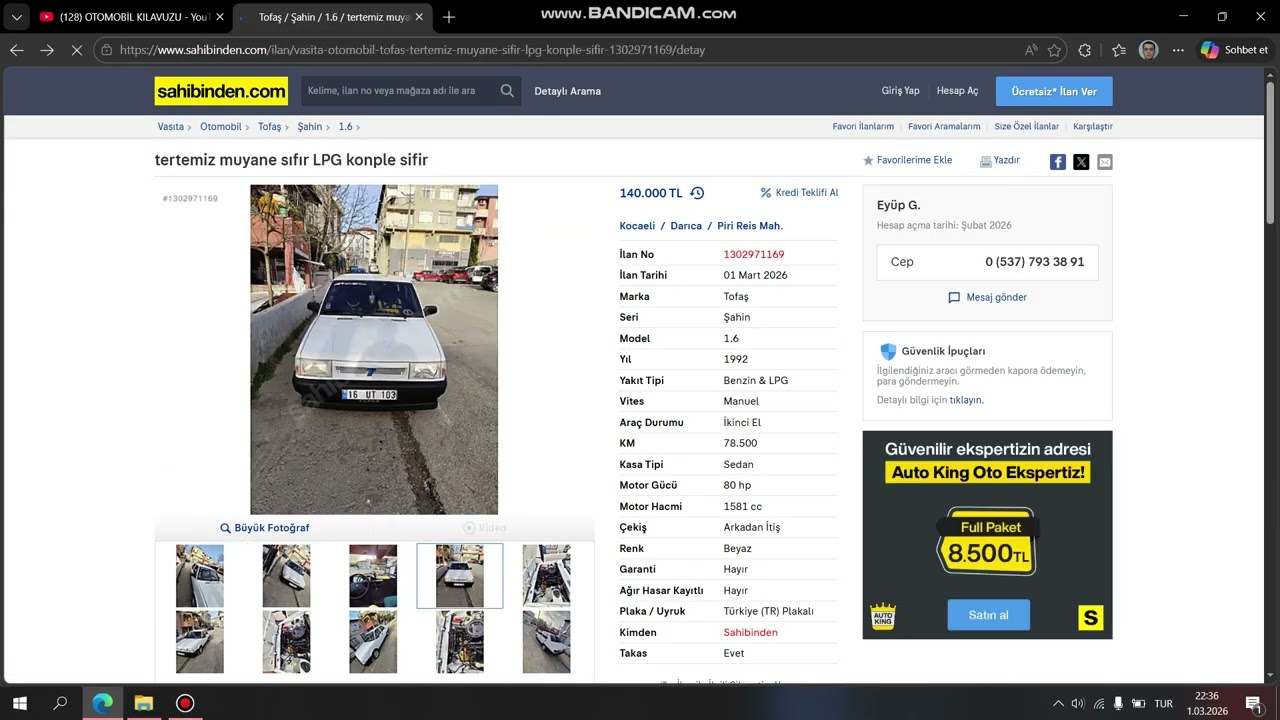Add page to favorites star in address bar

click(x=1054, y=50)
